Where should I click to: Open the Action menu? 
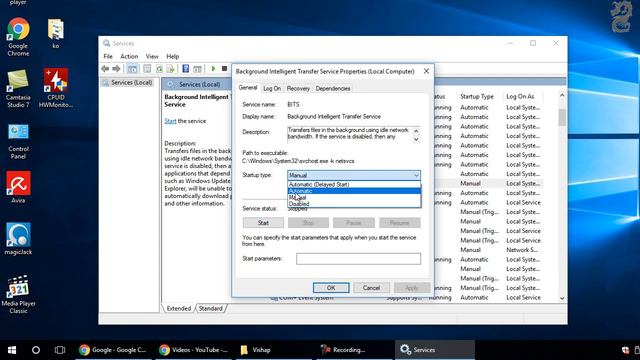129,56
